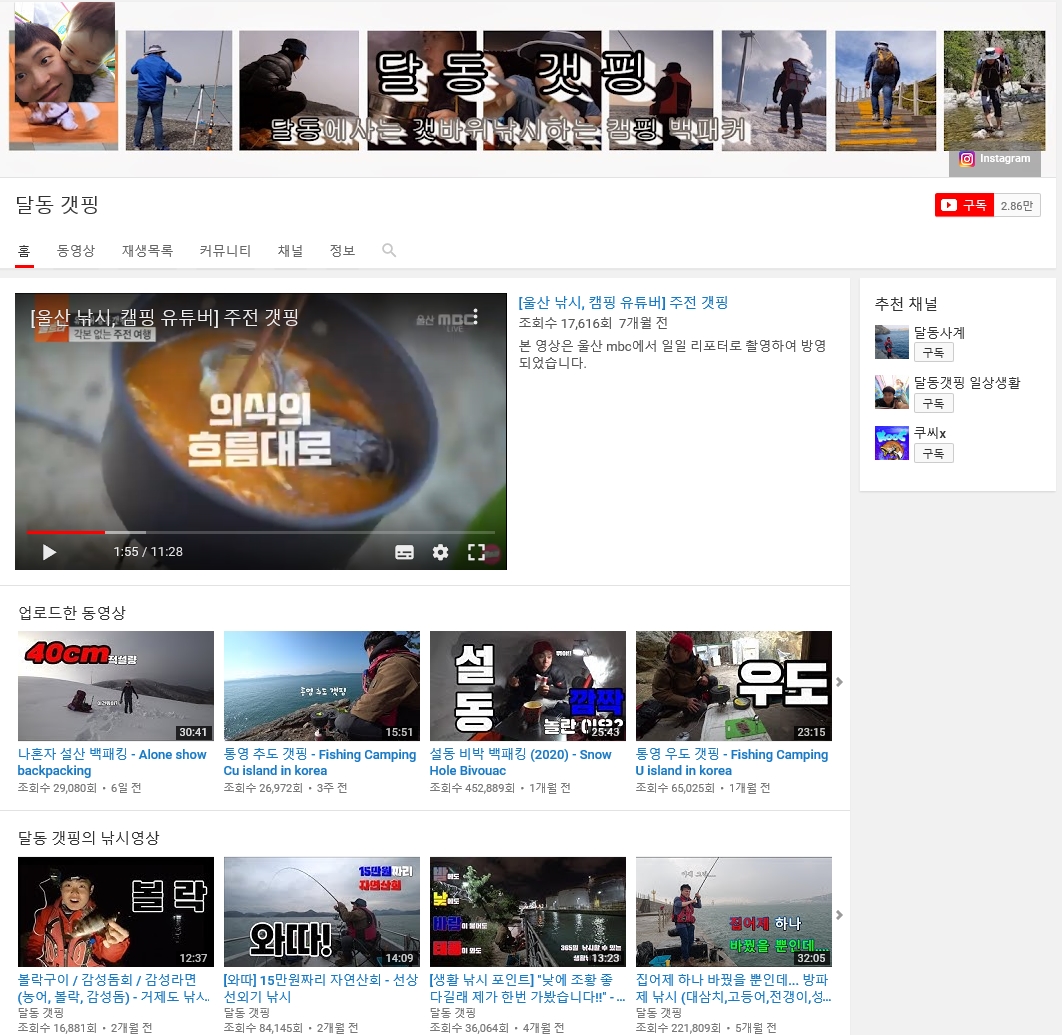Toggle subtitles icon in video player
The image size is (1062, 1035).
[404, 552]
